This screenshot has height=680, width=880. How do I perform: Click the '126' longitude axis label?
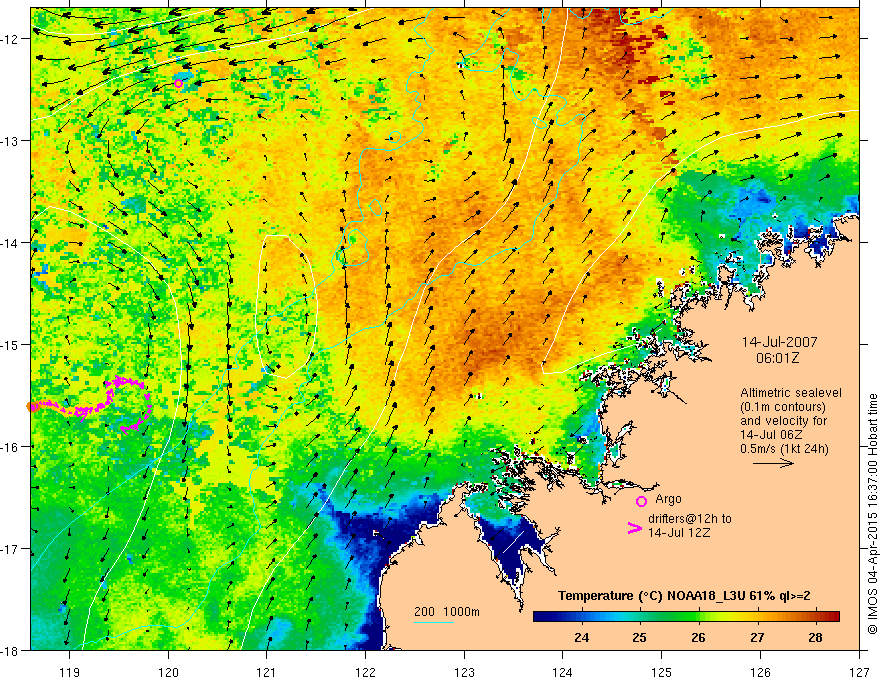pyautogui.click(x=760, y=672)
